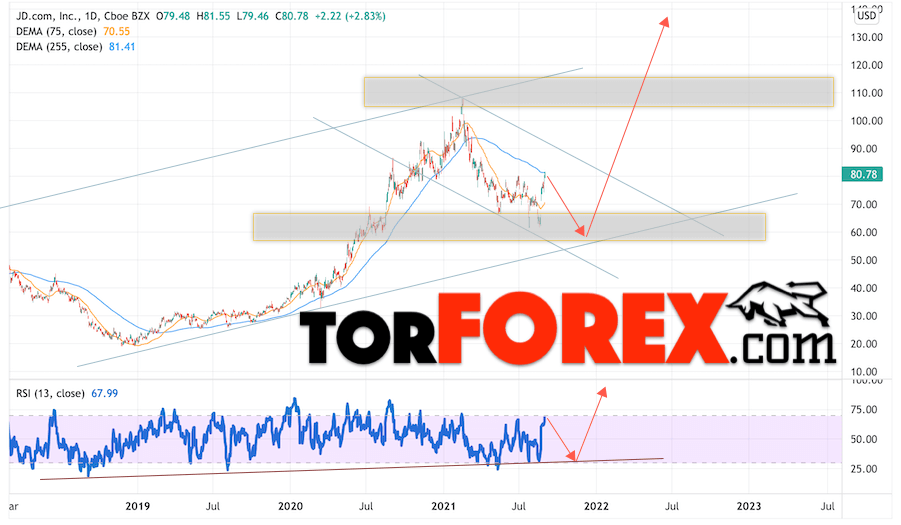Click the 110.00 price axis label

[x=867, y=93]
